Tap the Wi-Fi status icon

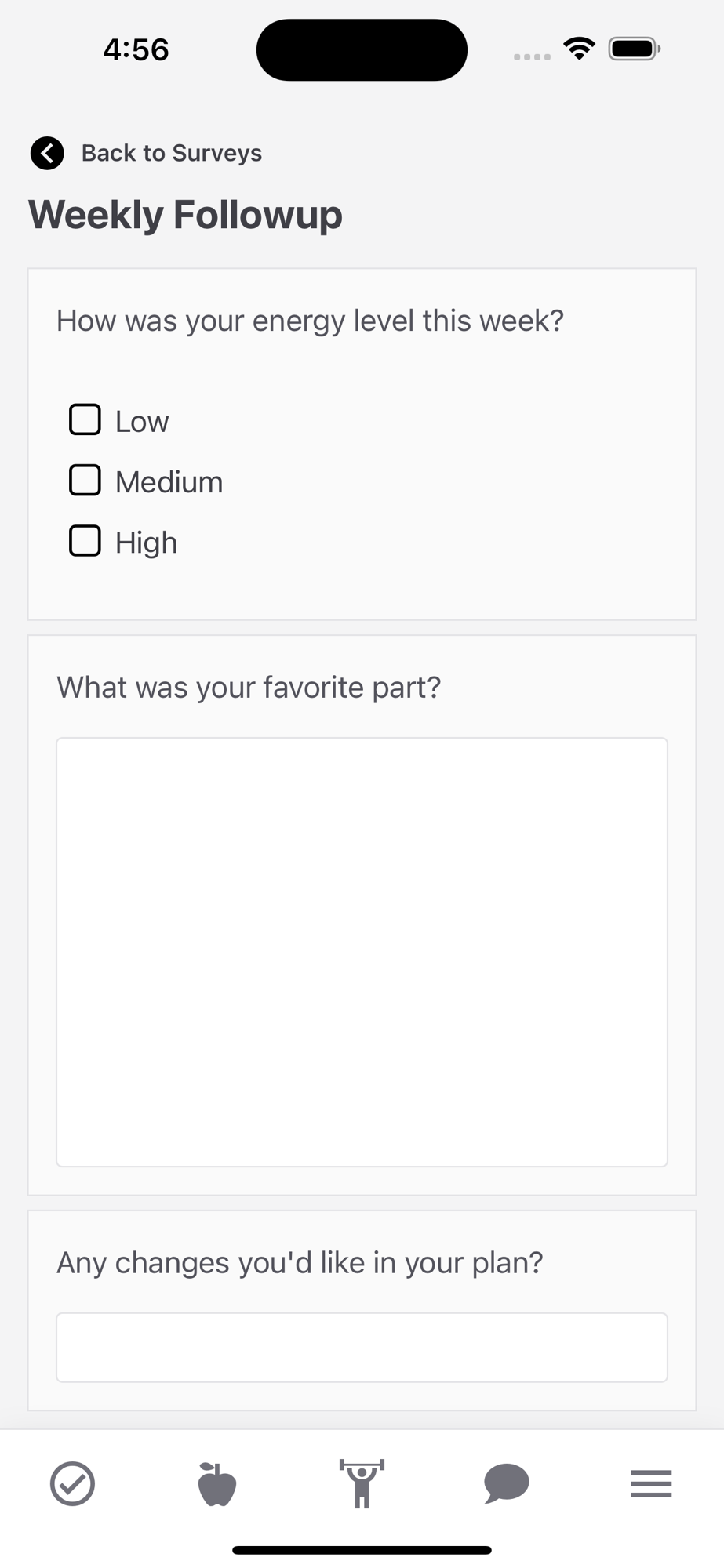(579, 49)
